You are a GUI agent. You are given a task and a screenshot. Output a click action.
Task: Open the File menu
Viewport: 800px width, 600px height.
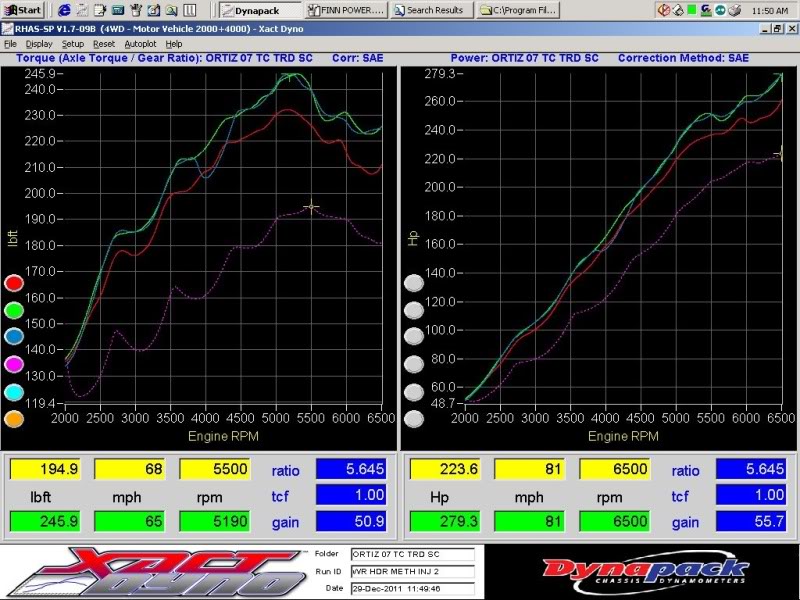(10, 44)
